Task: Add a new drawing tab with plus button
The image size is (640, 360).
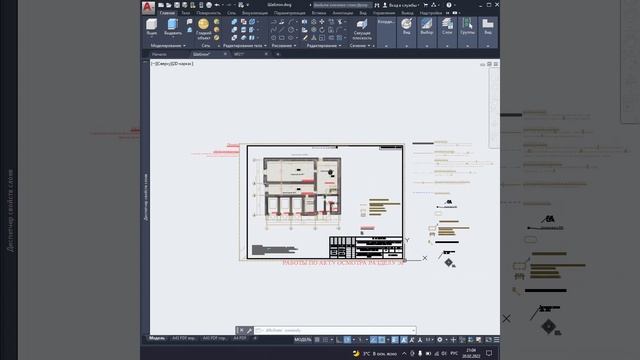Action: [x=278, y=54]
